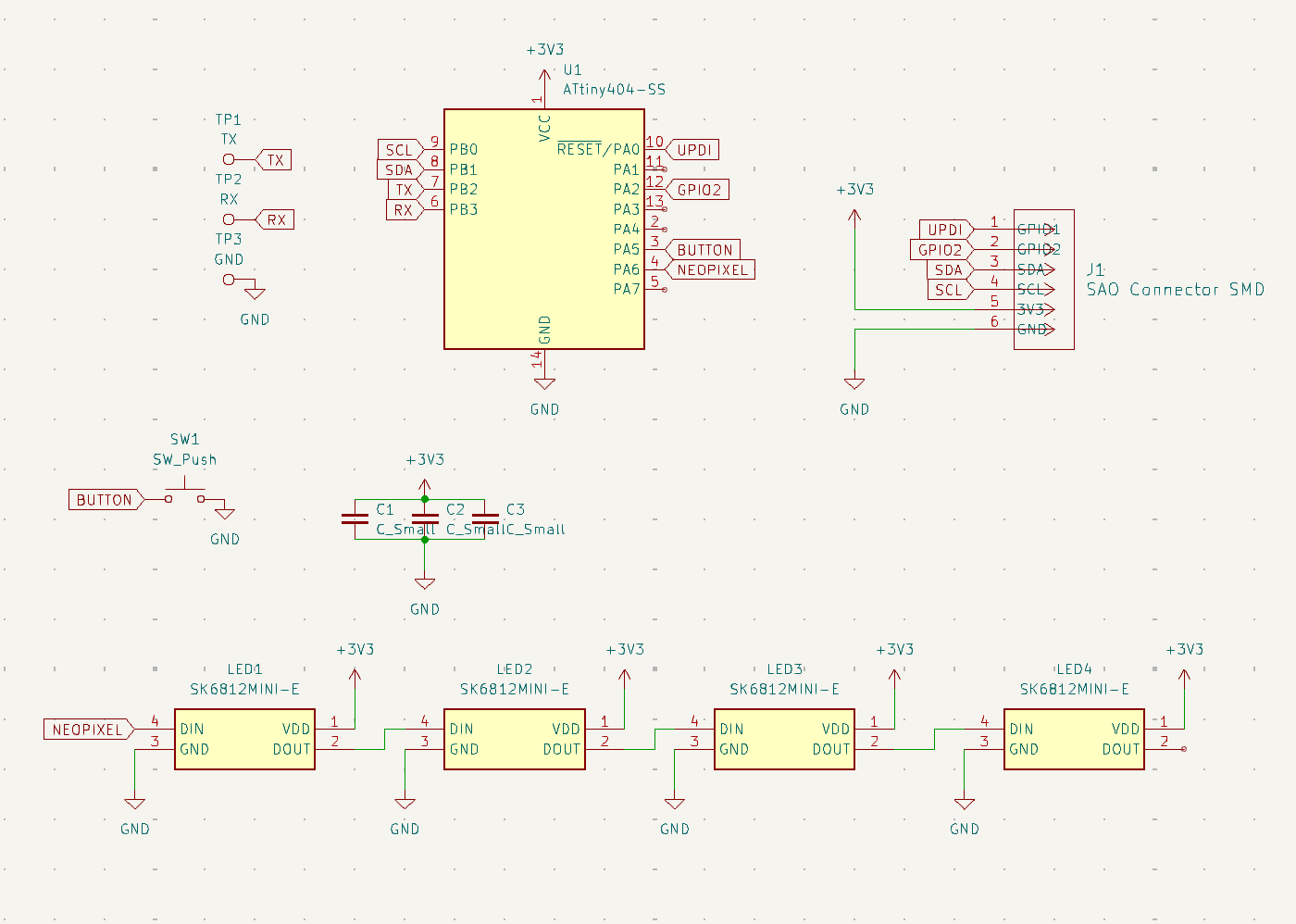Click the TP1 test point circle
1296x924 pixels.
pos(230,158)
